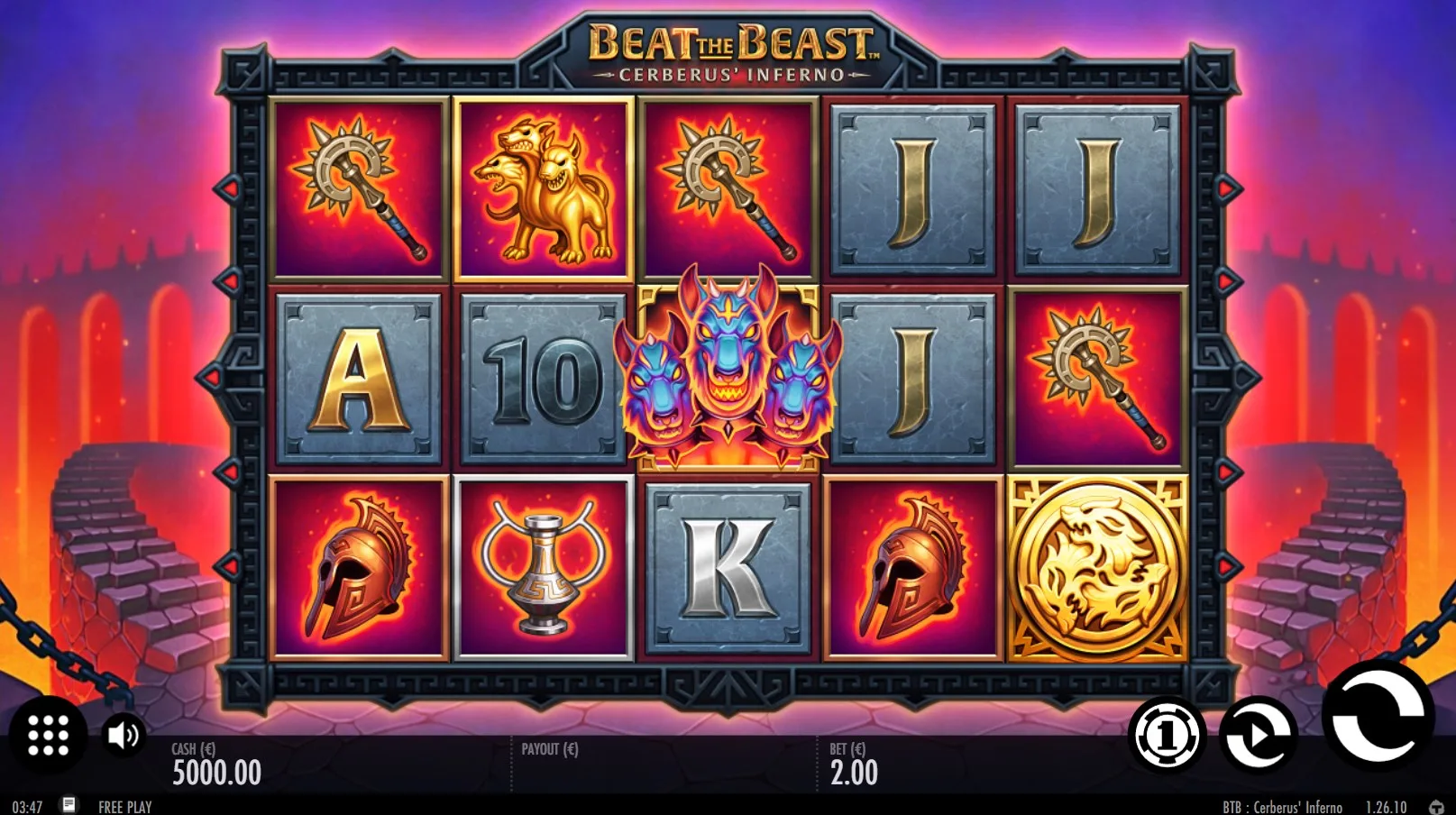This screenshot has width=1456, height=815.
Task: Click the Beat the Beast title logo
Action: pos(732,52)
